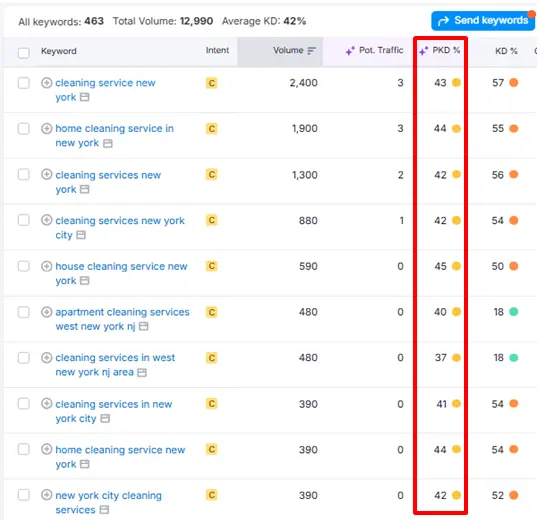Select all keywords with header checkbox

[23, 53]
